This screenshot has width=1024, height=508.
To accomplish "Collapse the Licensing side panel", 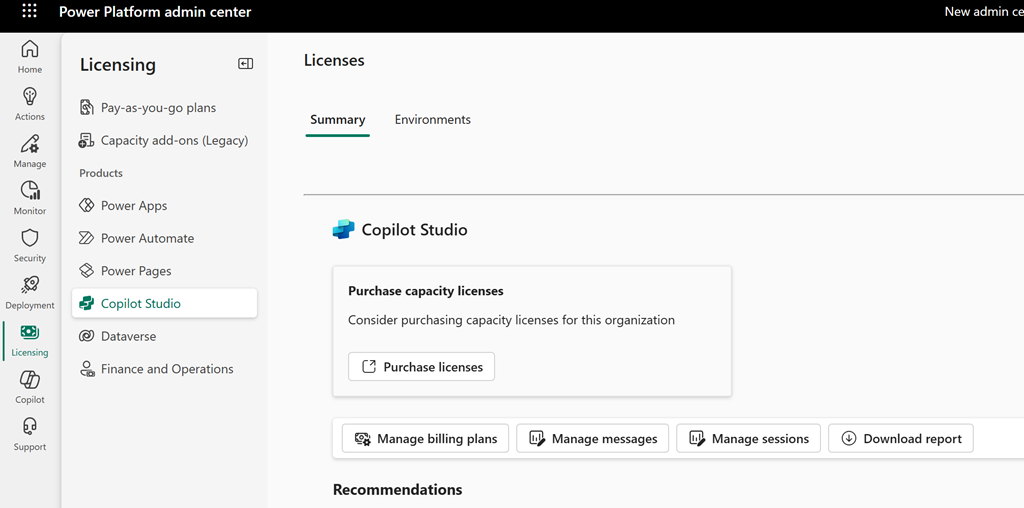I will (245, 64).
